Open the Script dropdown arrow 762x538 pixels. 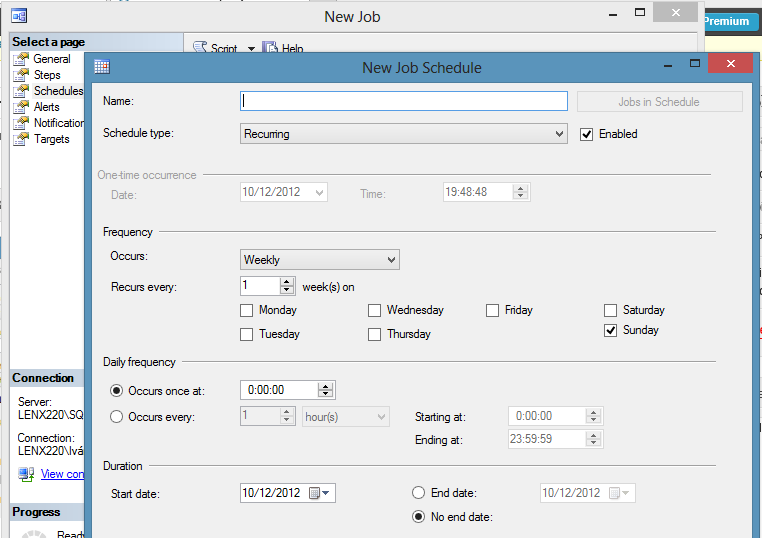coord(251,48)
